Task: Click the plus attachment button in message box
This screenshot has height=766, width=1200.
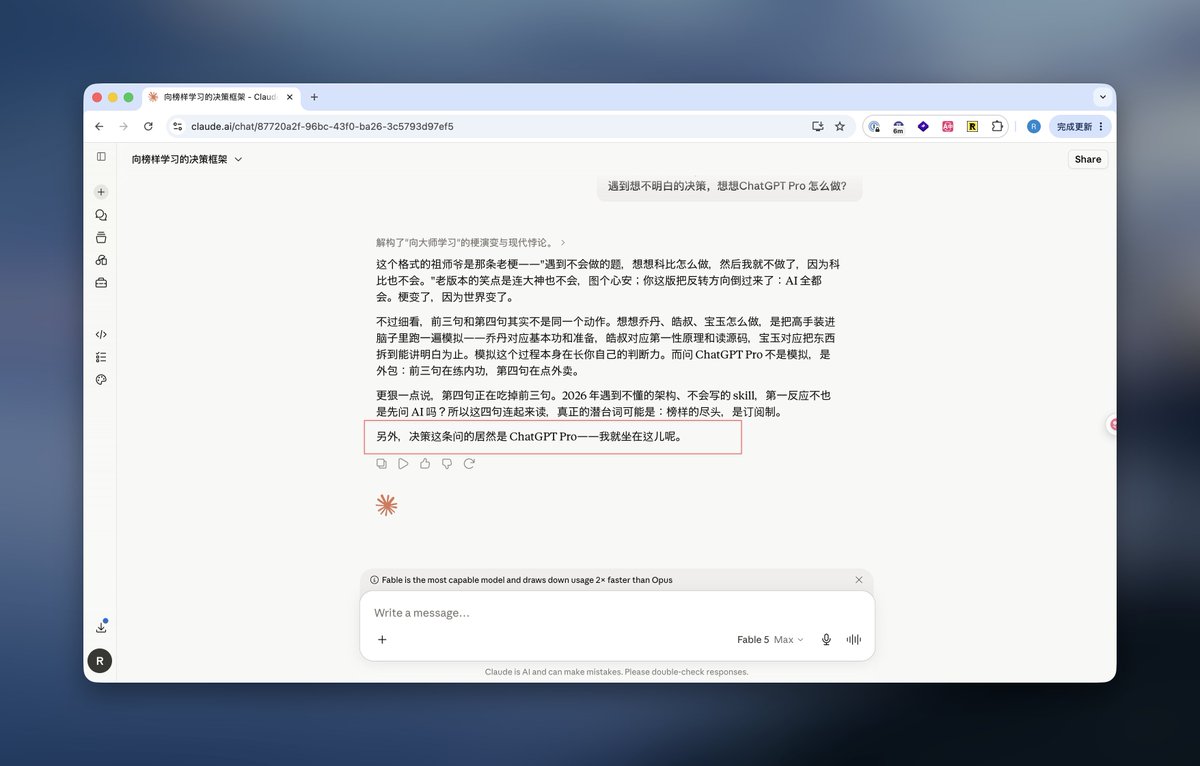Action: [382, 640]
